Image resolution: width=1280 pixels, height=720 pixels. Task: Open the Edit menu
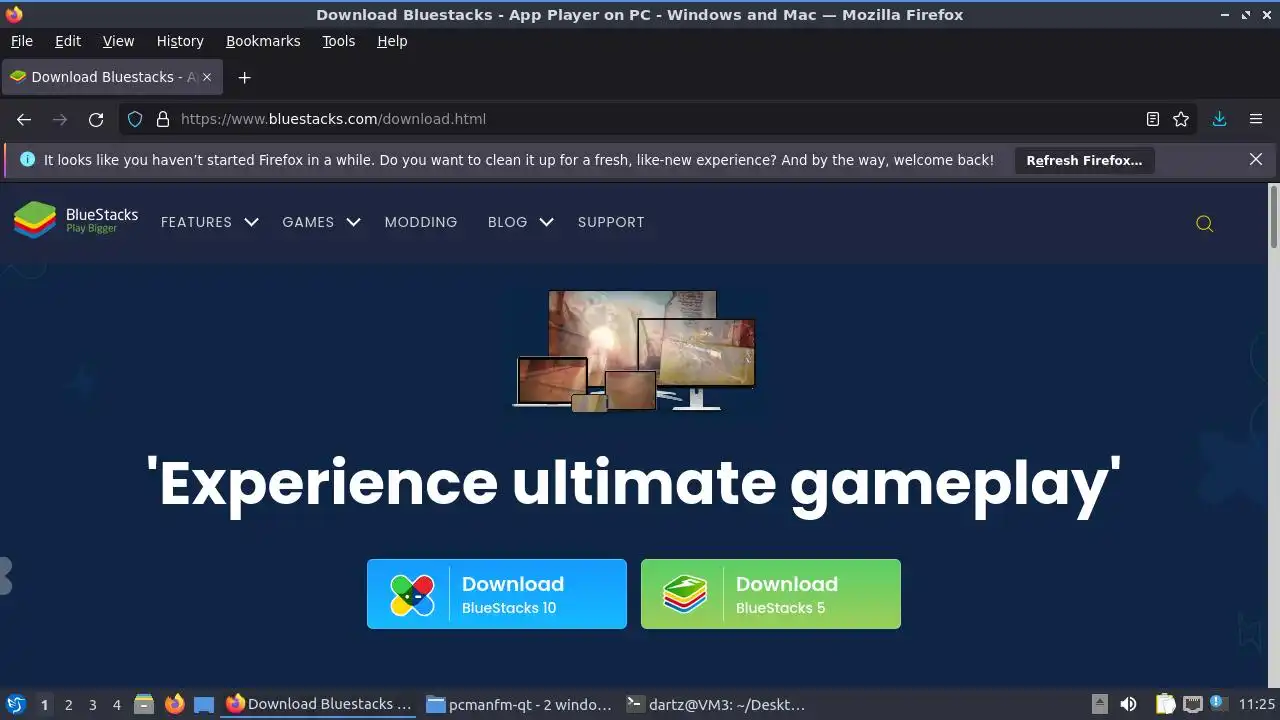coord(68,41)
